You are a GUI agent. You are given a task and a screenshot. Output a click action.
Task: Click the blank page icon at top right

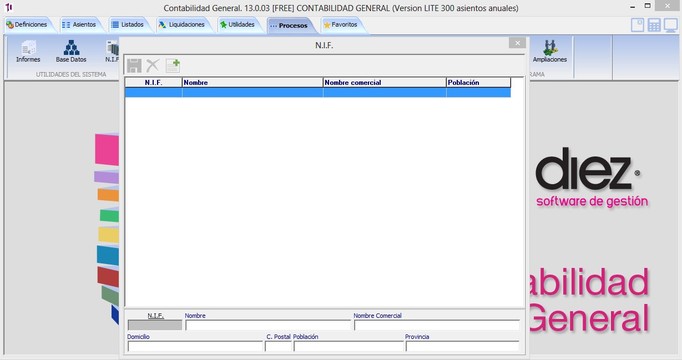click(x=637, y=25)
